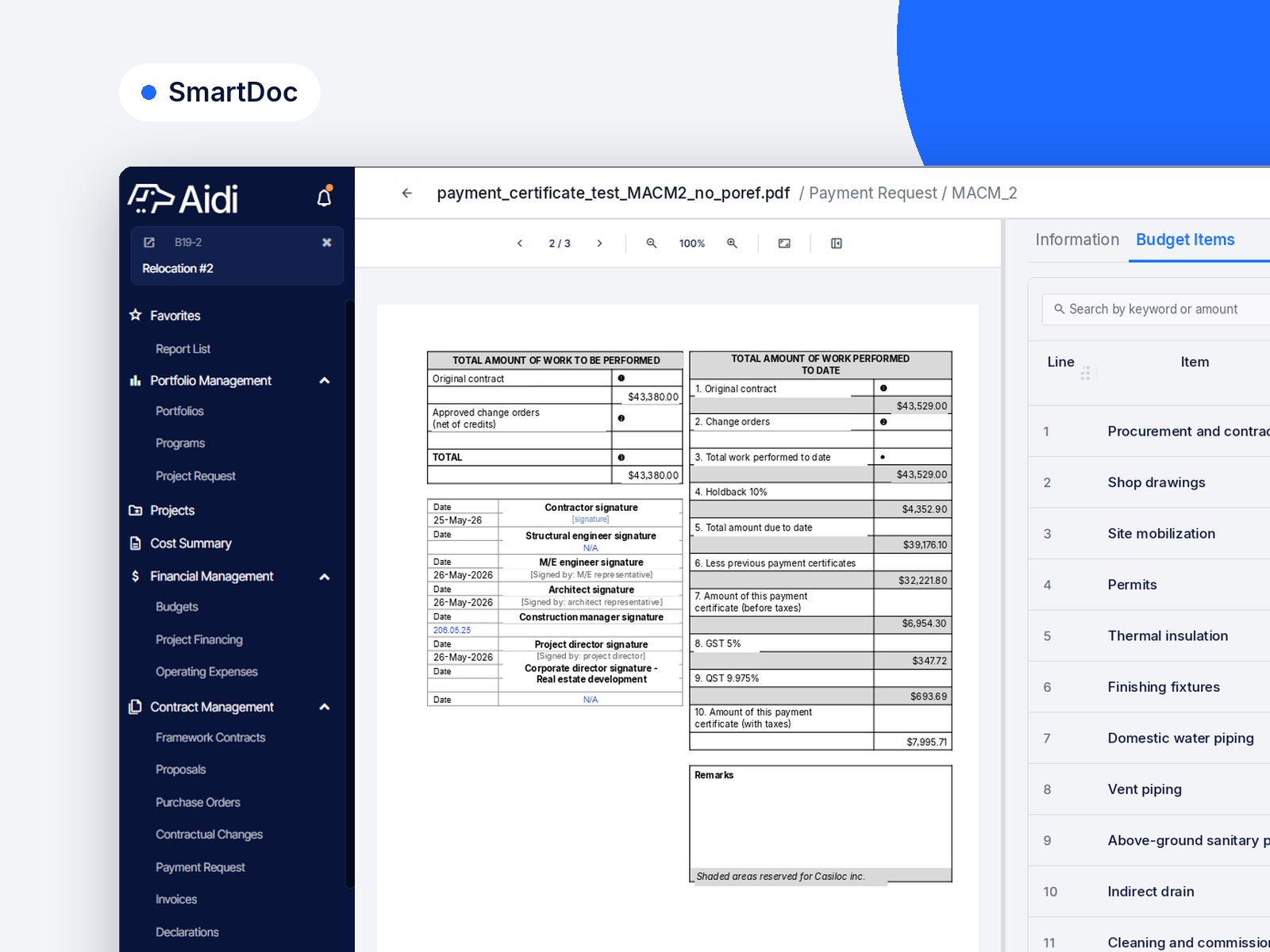1270x952 pixels.
Task: Click the Favorites star icon
Action: (x=136, y=315)
